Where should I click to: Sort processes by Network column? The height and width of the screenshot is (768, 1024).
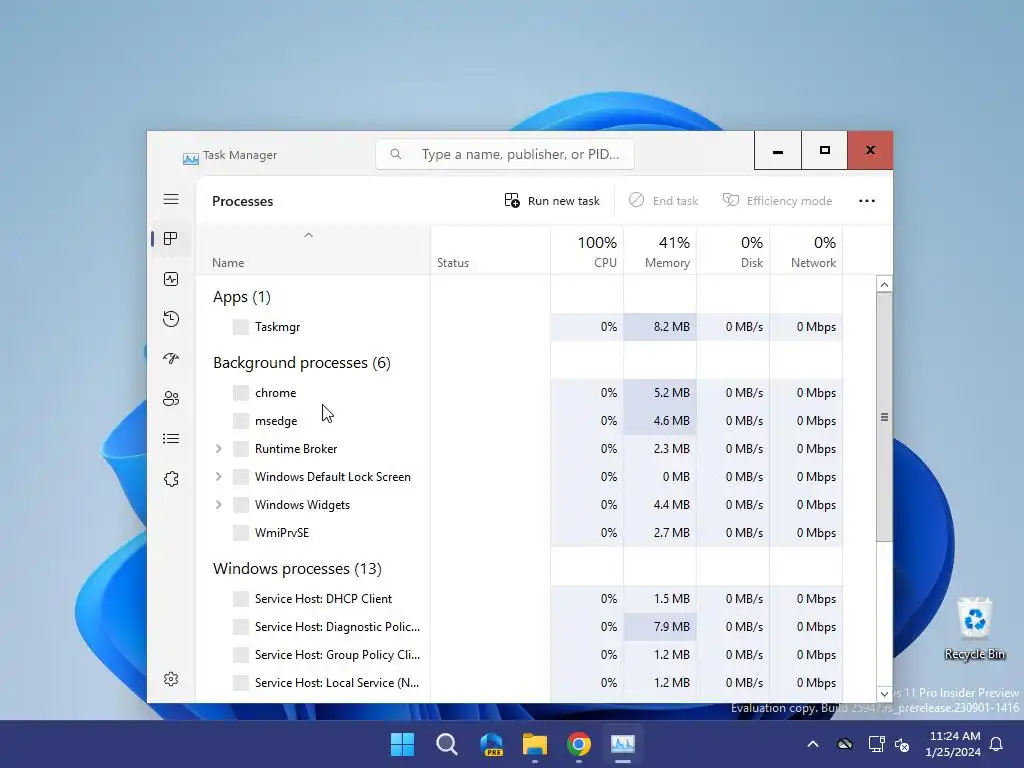pyautogui.click(x=807, y=251)
